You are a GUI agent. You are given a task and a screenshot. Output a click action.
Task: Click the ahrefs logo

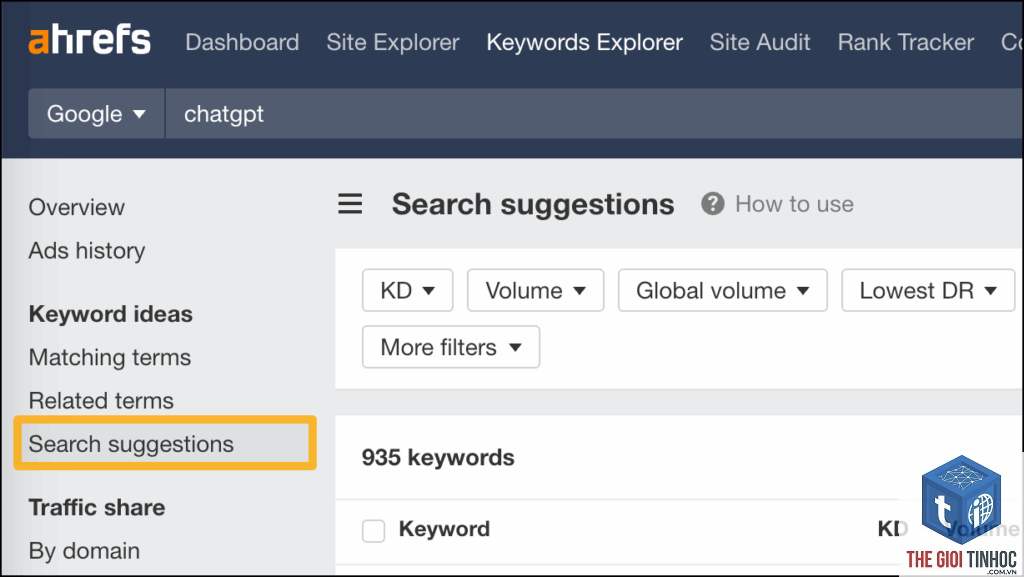[89, 40]
